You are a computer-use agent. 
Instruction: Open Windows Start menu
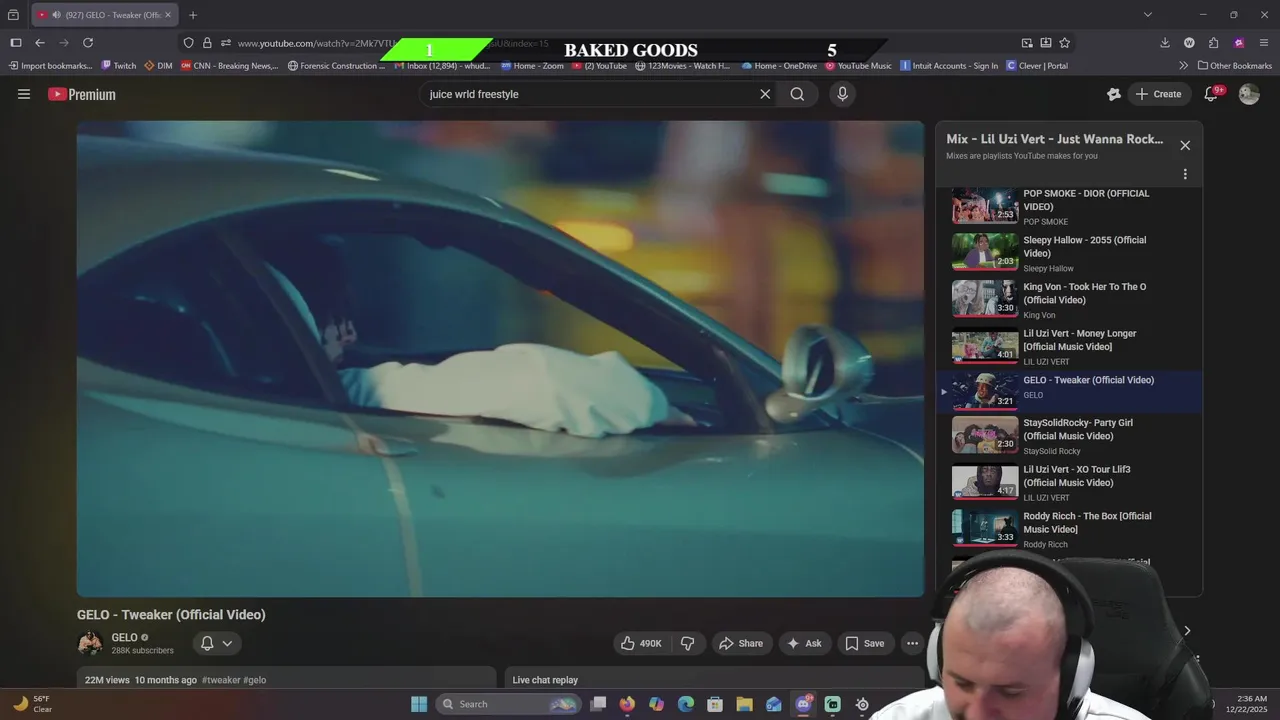[x=419, y=704]
